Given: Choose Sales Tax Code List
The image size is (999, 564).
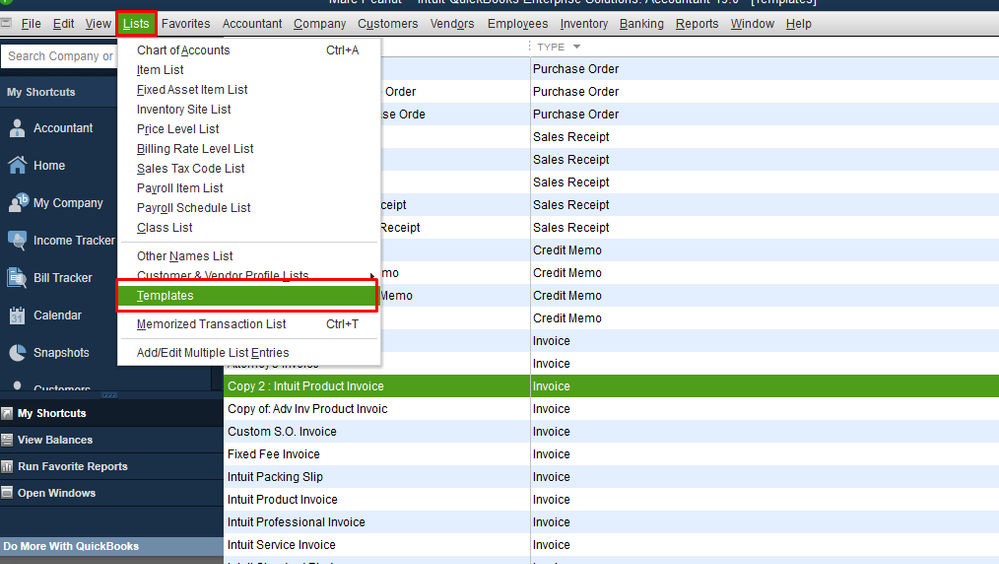Looking at the screenshot, I should 249,169.
